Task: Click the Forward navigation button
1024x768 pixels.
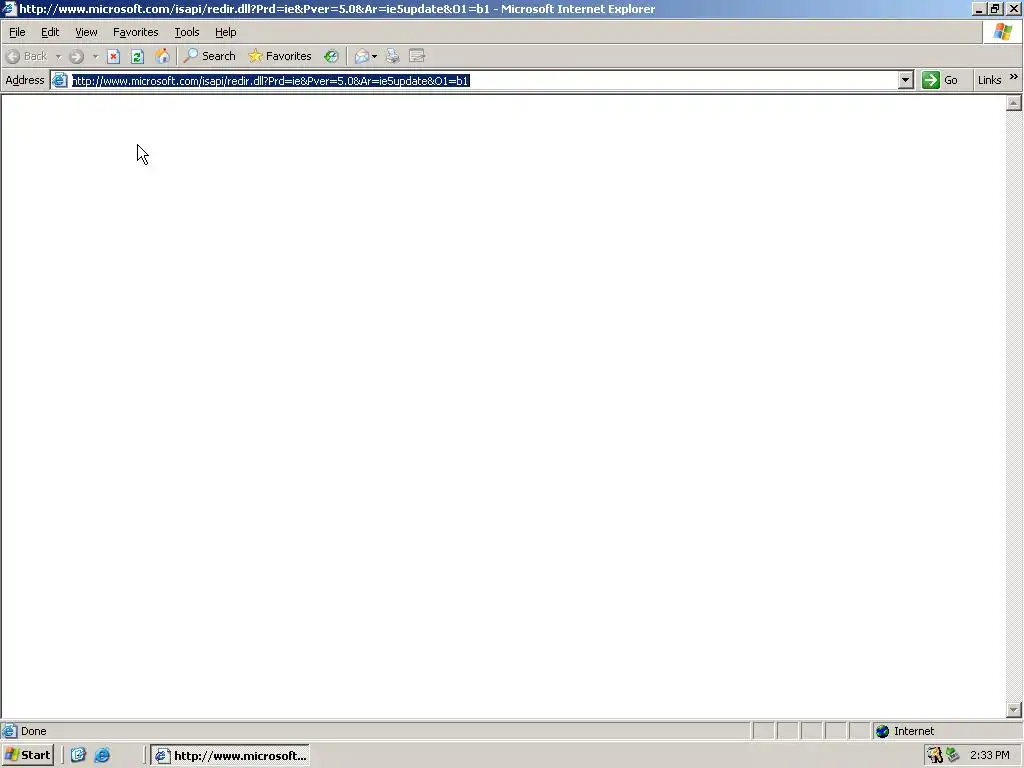Action: click(76, 56)
